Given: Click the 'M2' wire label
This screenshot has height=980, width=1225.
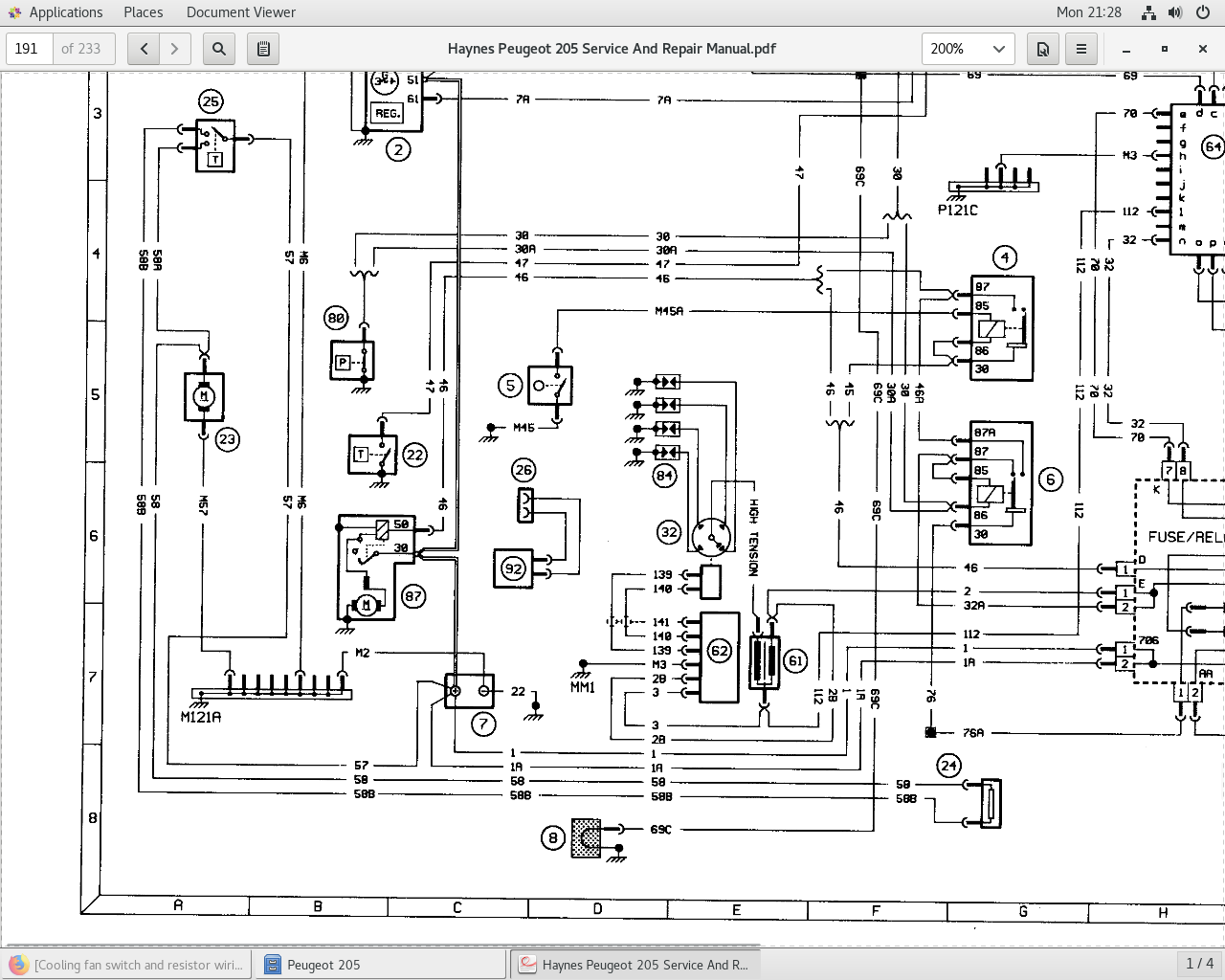Looking at the screenshot, I should tap(362, 653).
